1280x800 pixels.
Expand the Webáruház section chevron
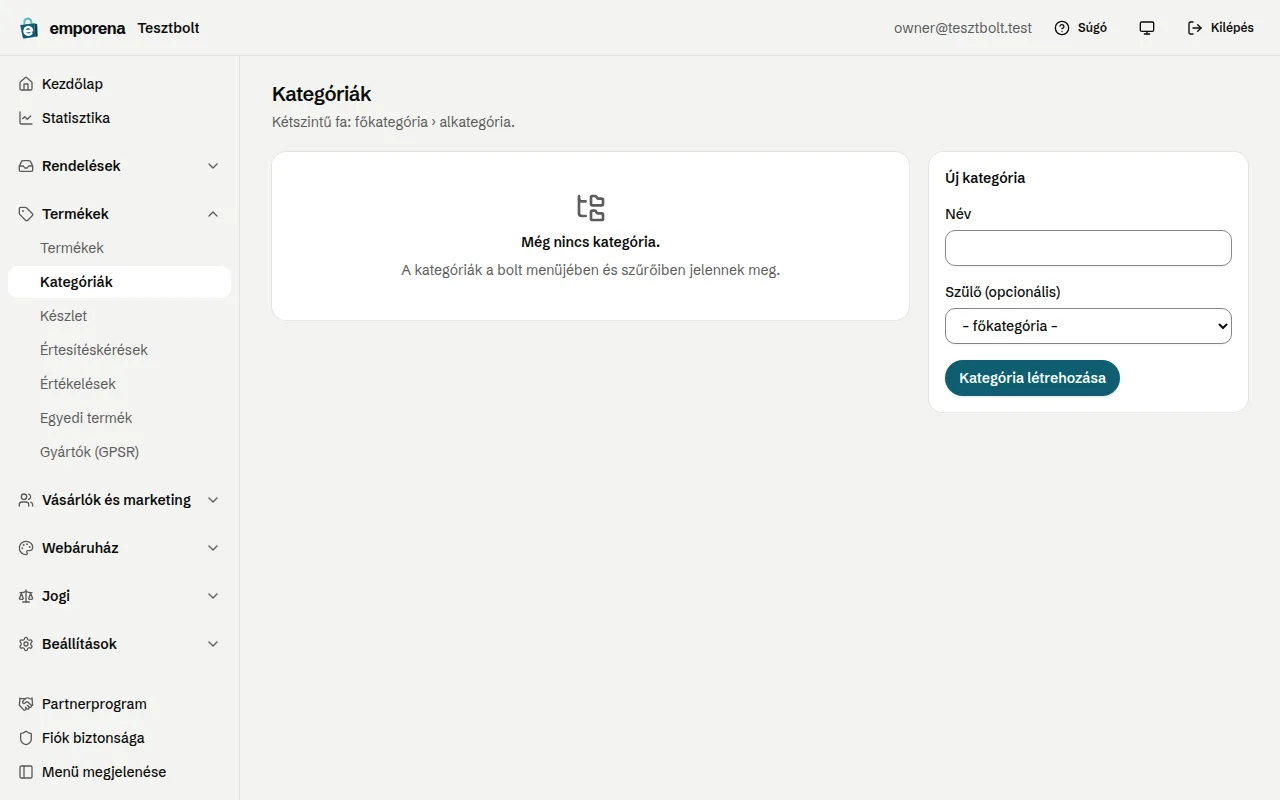click(x=213, y=548)
